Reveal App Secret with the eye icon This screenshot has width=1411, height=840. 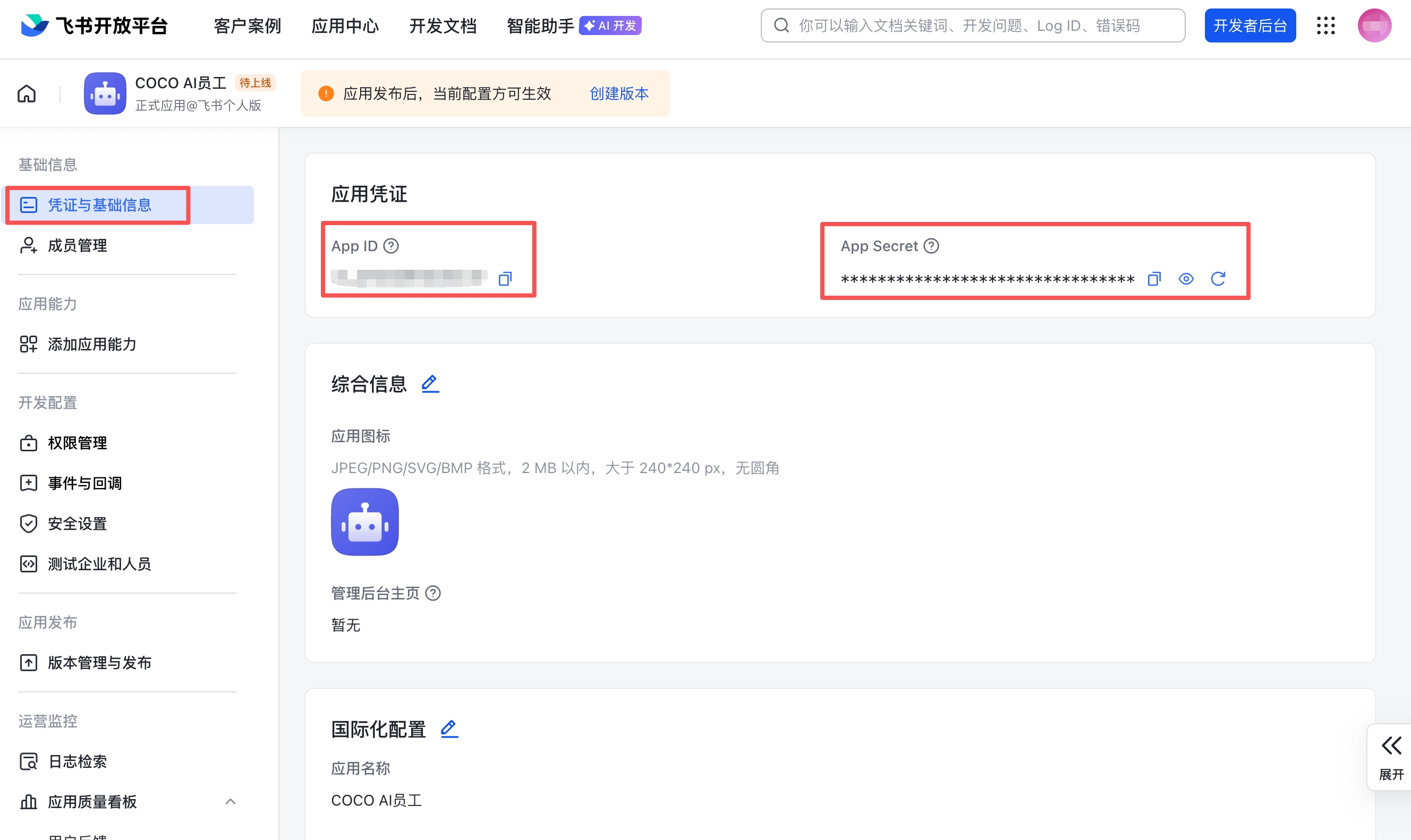click(x=1186, y=278)
